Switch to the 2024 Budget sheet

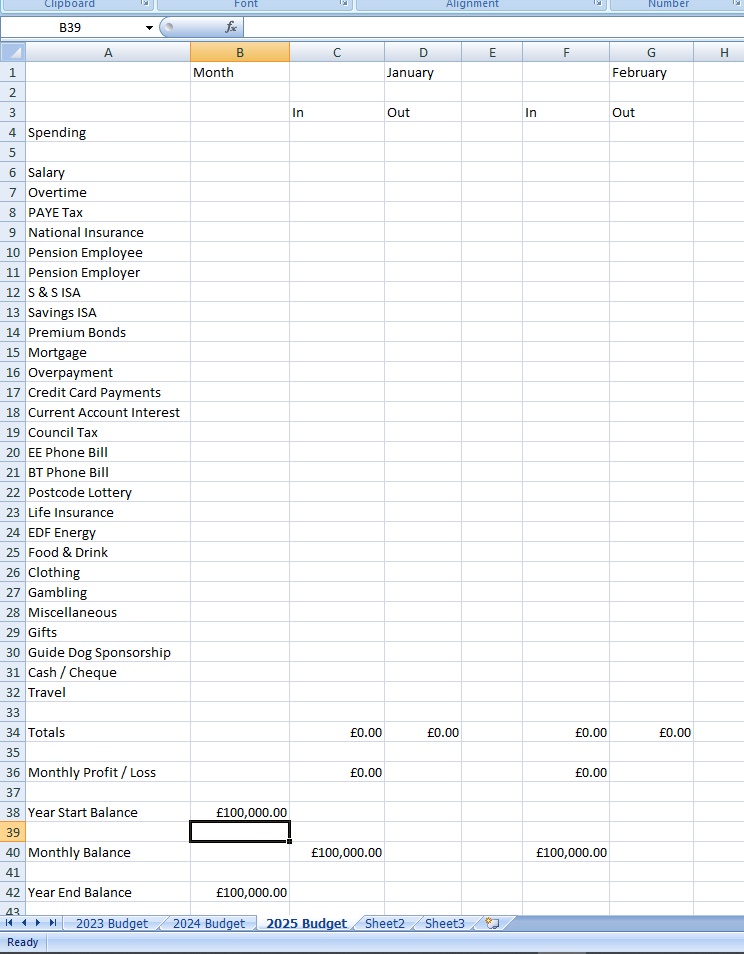pos(208,923)
